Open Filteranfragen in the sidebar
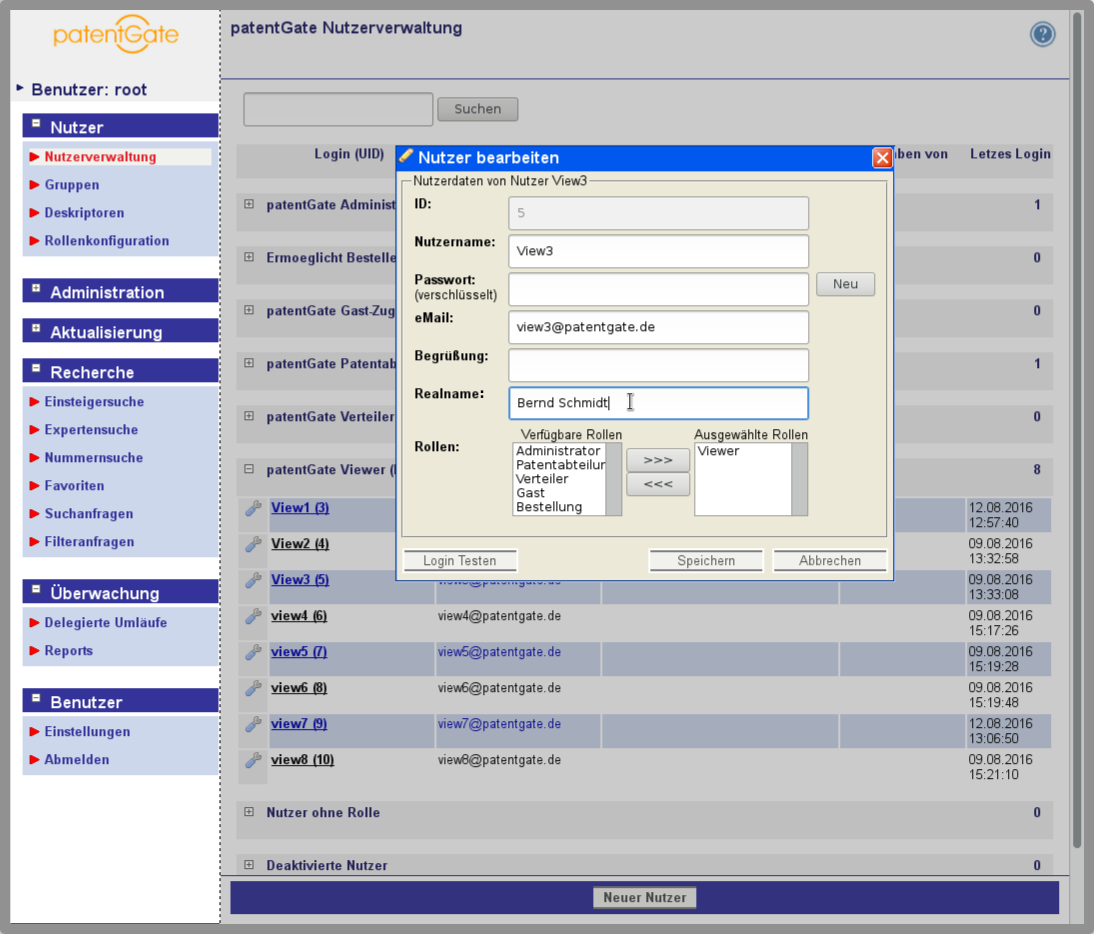This screenshot has width=1094, height=934. pyautogui.click(x=89, y=541)
